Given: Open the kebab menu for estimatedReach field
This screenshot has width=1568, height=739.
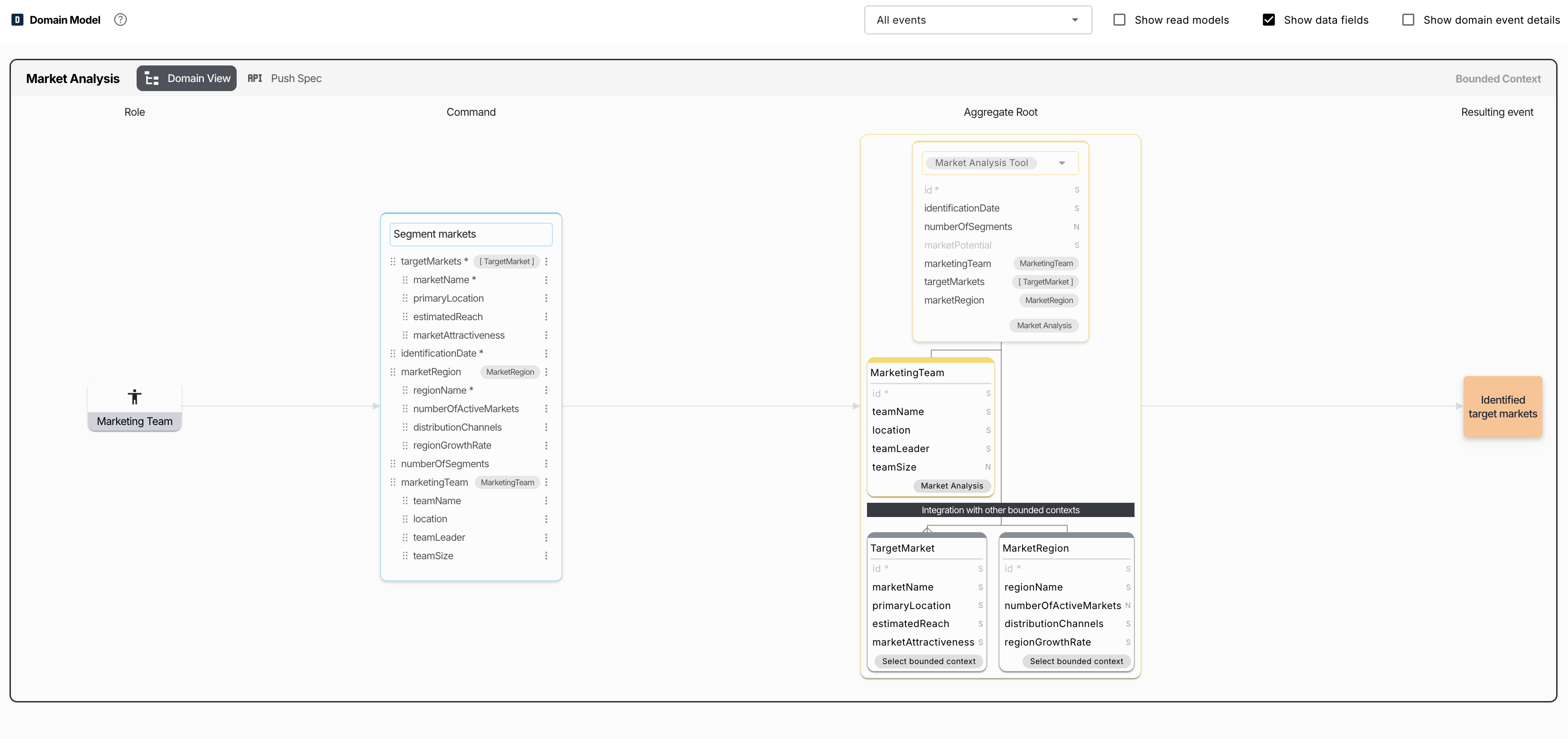Looking at the screenshot, I should [x=546, y=316].
